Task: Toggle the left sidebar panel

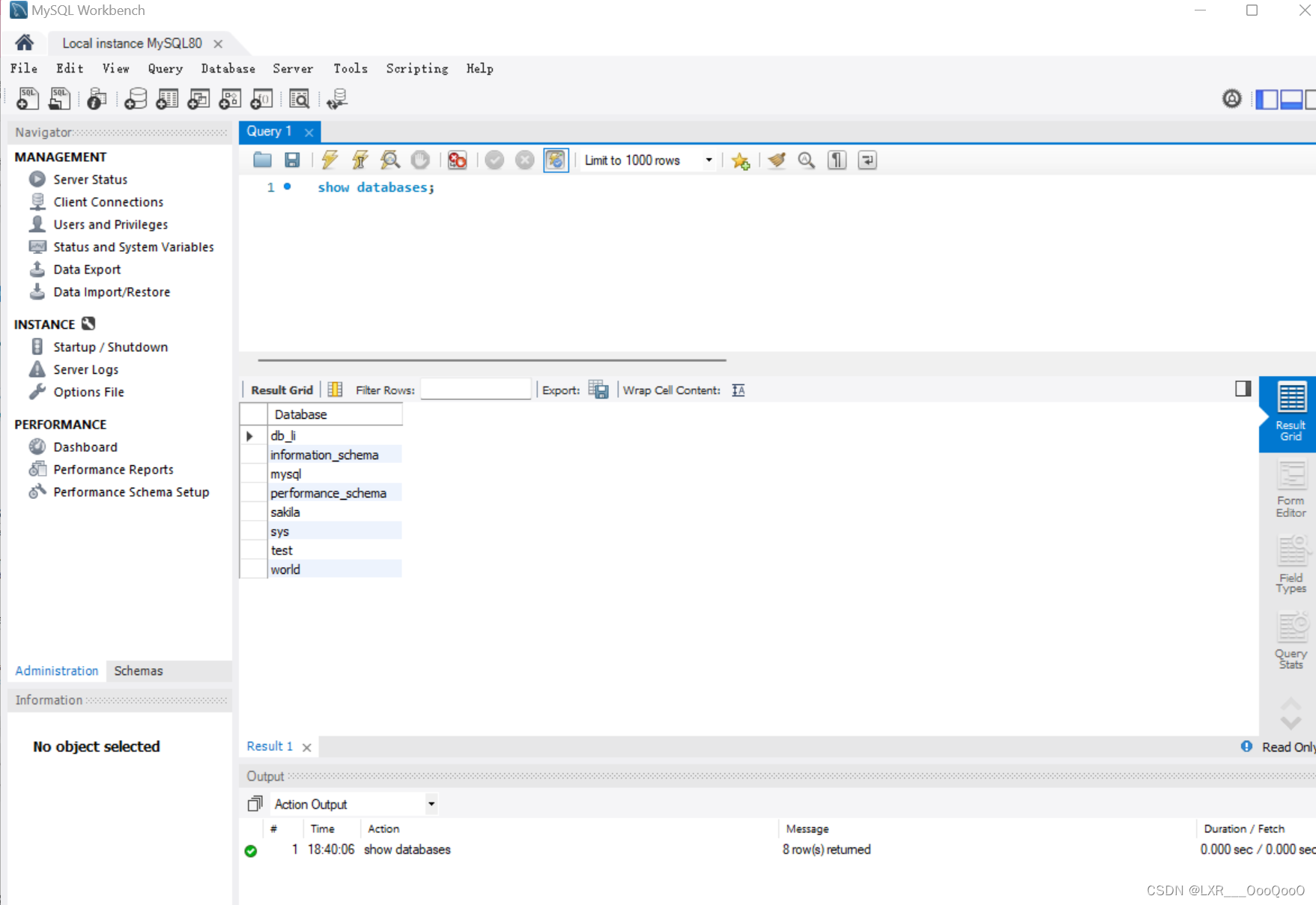Action: 1267,99
